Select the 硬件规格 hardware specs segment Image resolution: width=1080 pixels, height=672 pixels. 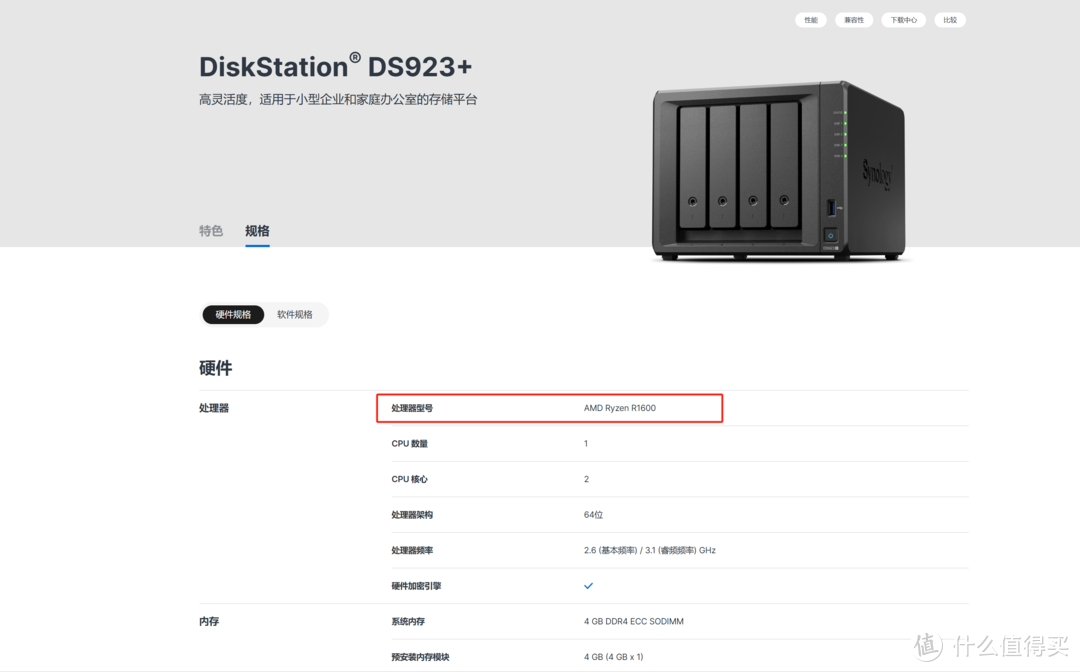tap(233, 314)
